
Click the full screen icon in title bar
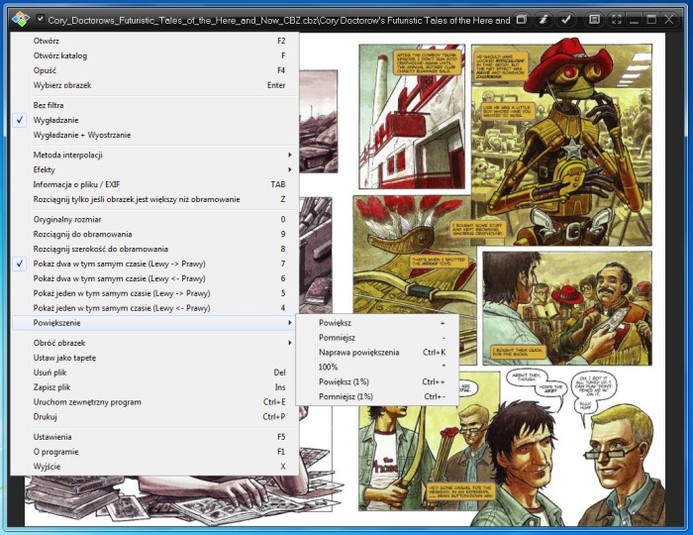(x=616, y=19)
